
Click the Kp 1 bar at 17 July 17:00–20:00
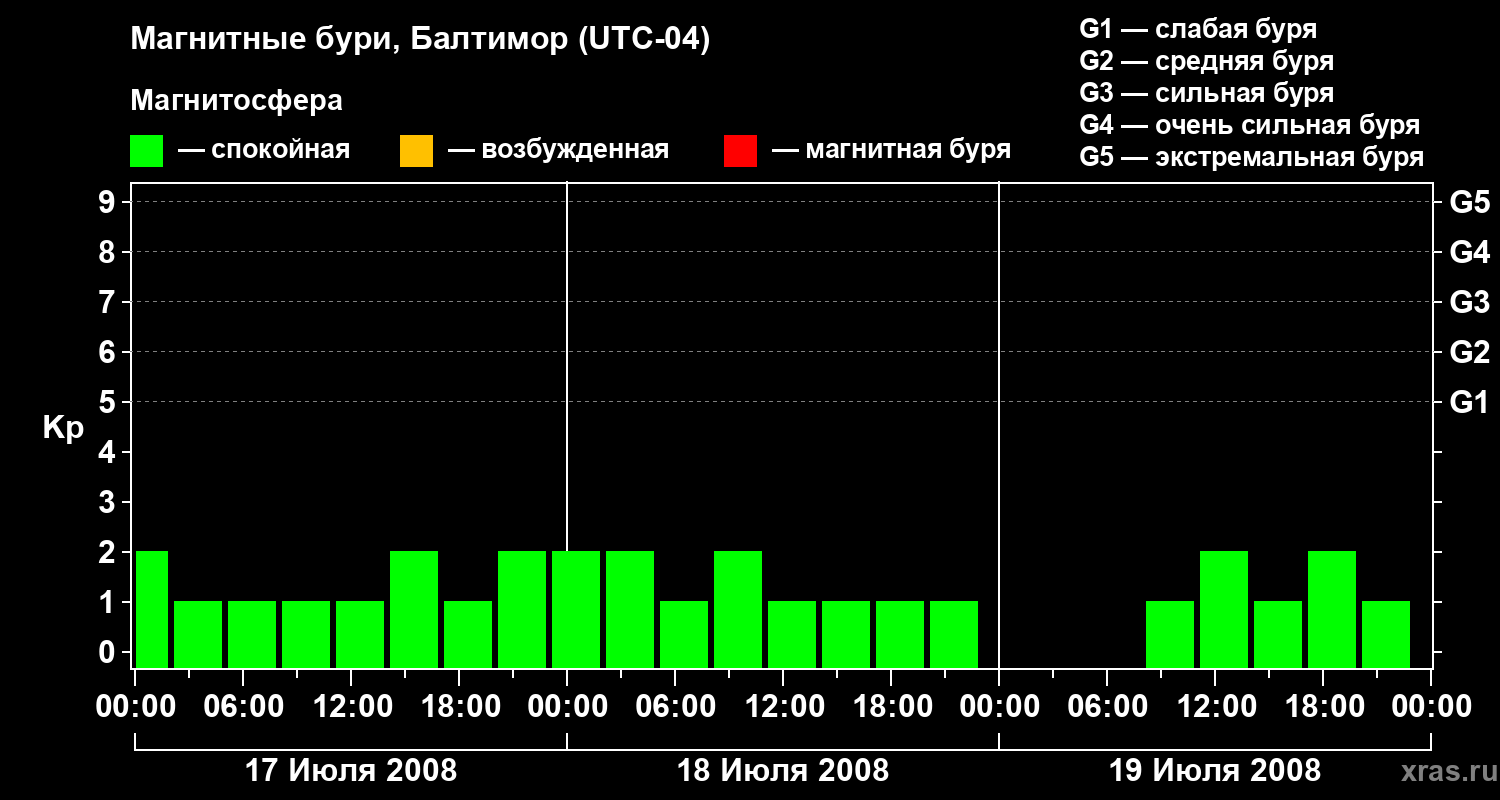(468, 634)
